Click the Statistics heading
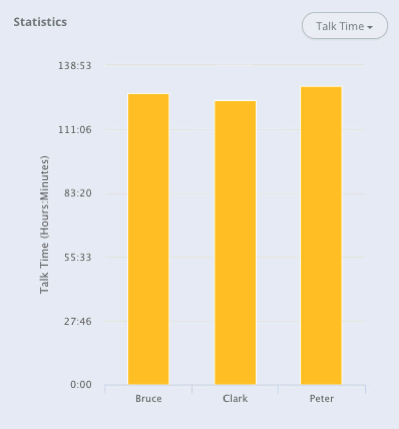 click(40, 22)
